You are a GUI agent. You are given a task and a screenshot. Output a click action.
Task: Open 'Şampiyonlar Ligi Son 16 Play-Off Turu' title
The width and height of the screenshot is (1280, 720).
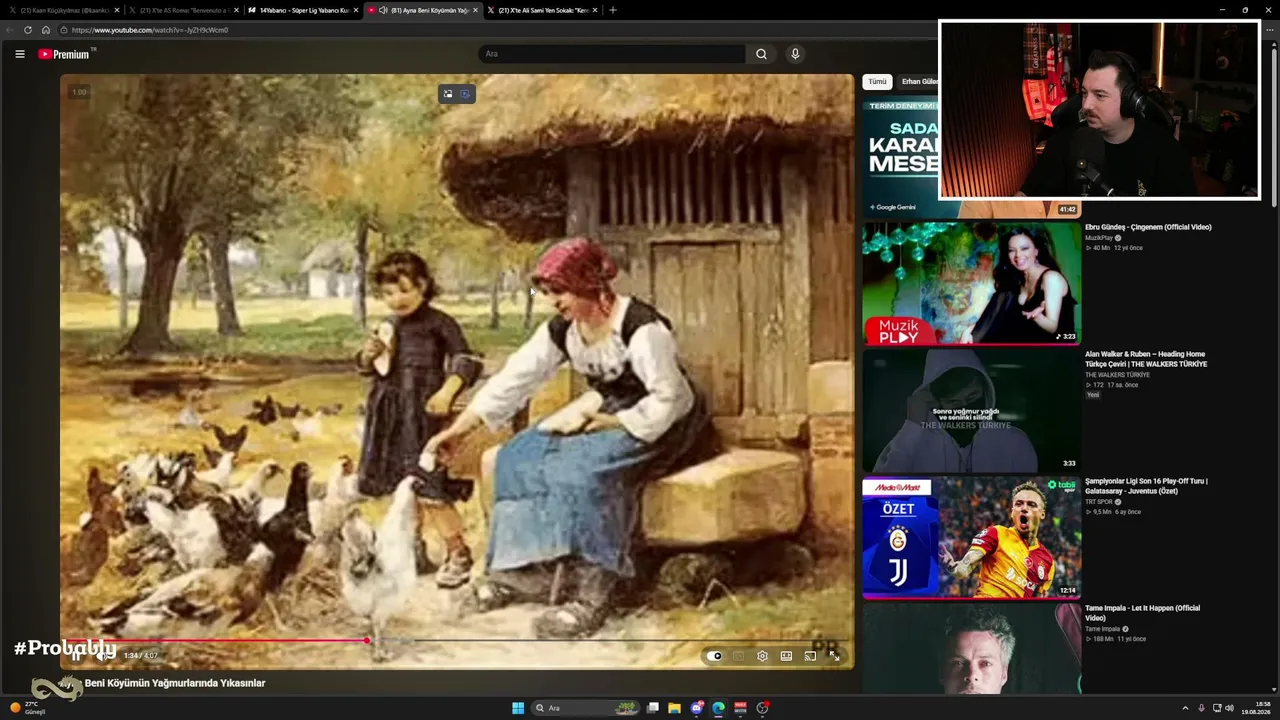click(1146, 486)
